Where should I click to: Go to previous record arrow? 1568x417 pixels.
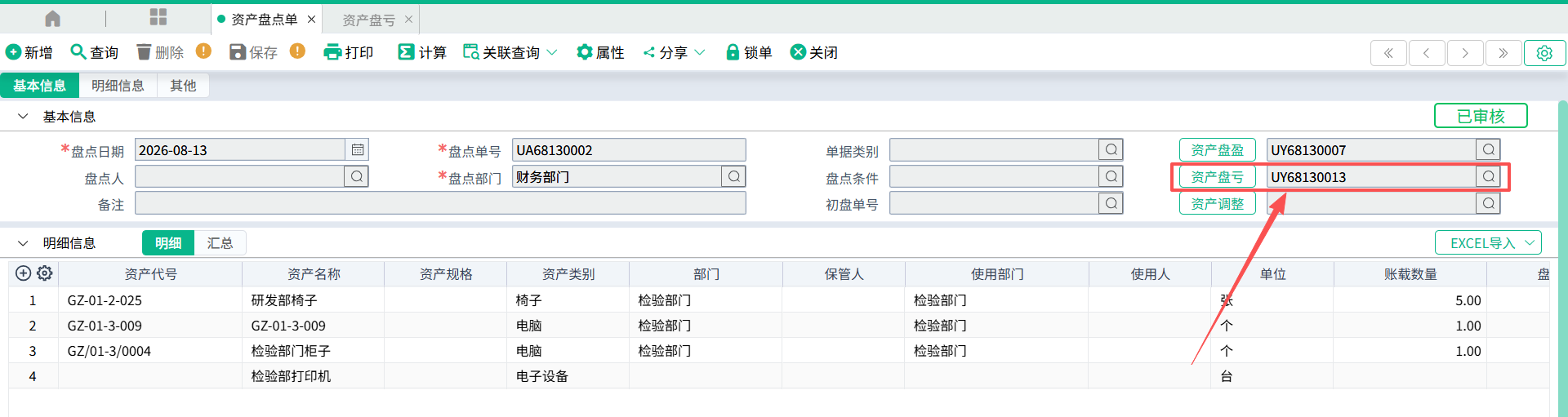click(1427, 53)
